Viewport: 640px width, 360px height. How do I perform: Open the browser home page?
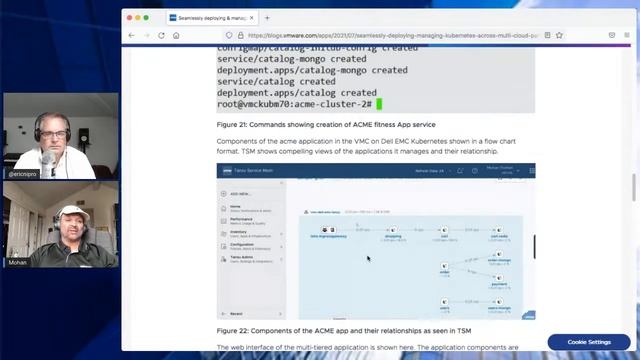(176, 36)
